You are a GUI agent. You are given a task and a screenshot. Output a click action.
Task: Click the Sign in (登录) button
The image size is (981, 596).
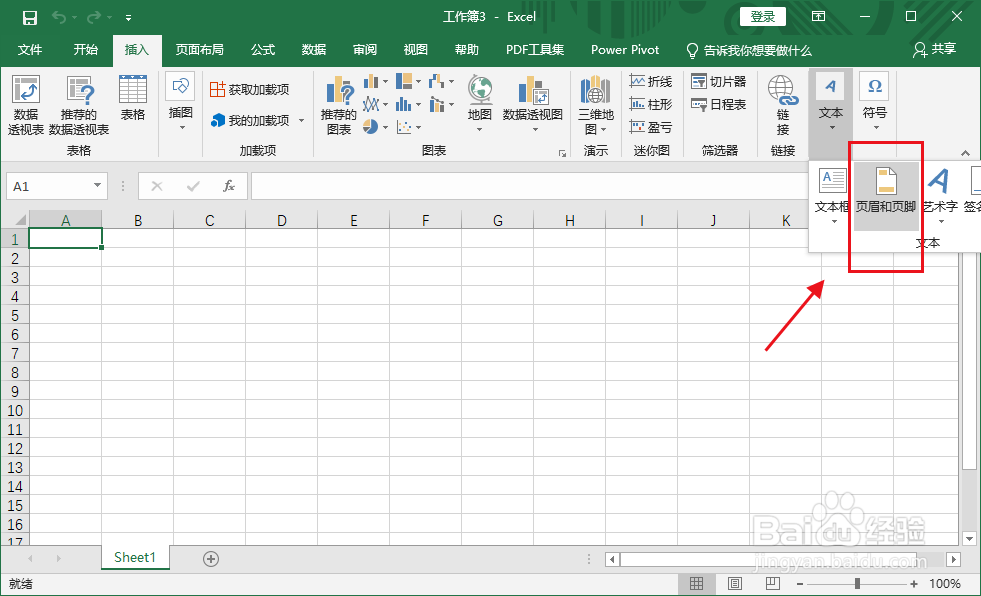point(763,17)
